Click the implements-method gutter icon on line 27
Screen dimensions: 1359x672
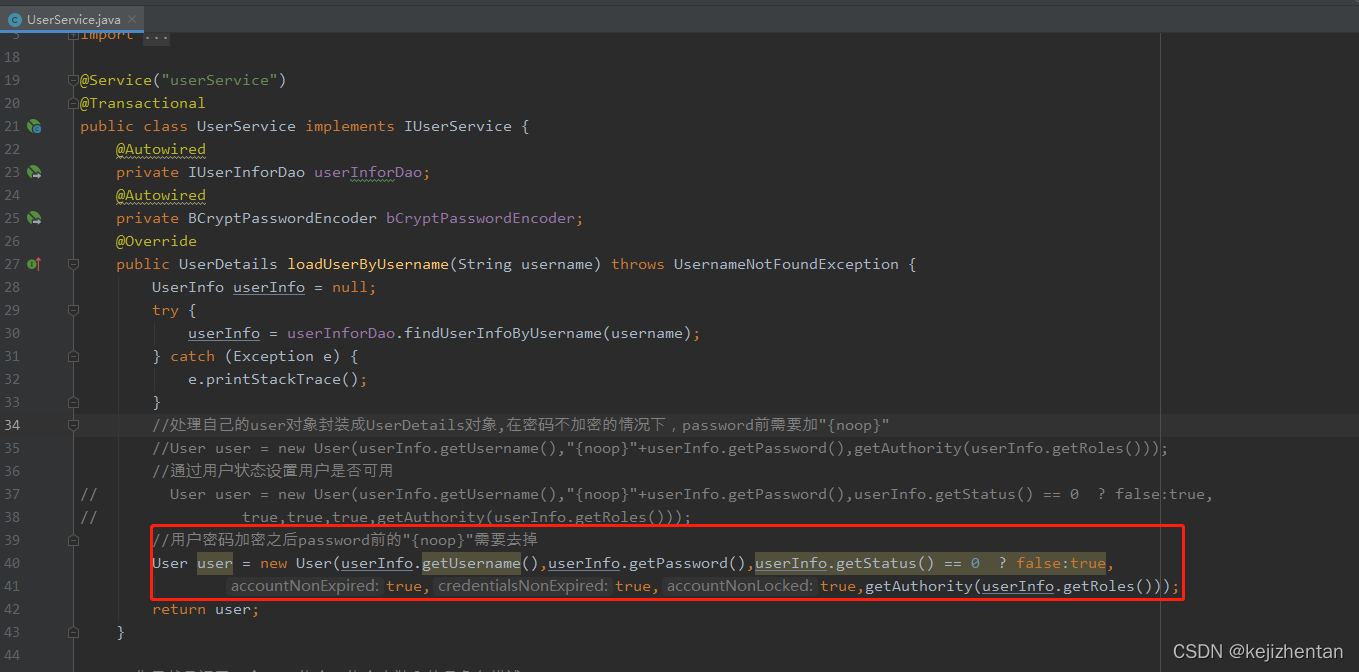34,264
